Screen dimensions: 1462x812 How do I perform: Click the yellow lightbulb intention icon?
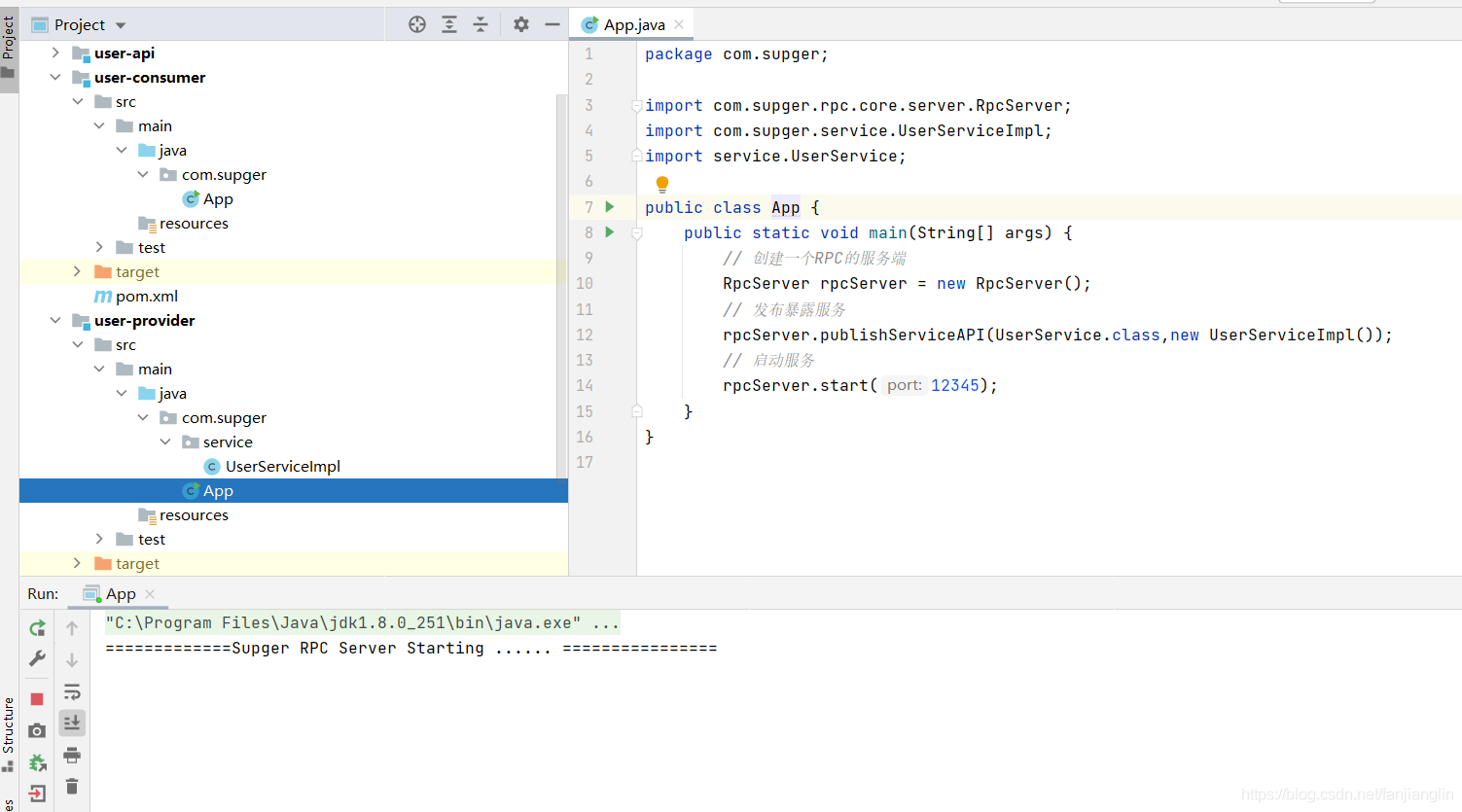pyautogui.click(x=662, y=184)
